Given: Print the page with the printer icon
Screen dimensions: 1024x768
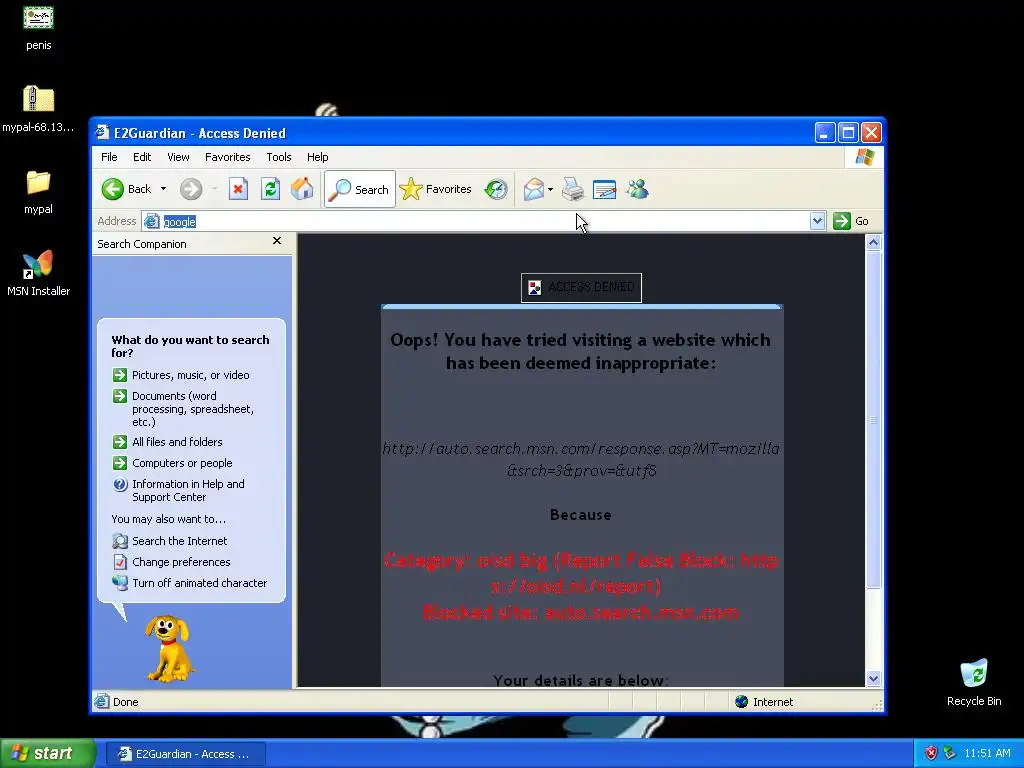Looking at the screenshot, I should click(x=573, y=189).
